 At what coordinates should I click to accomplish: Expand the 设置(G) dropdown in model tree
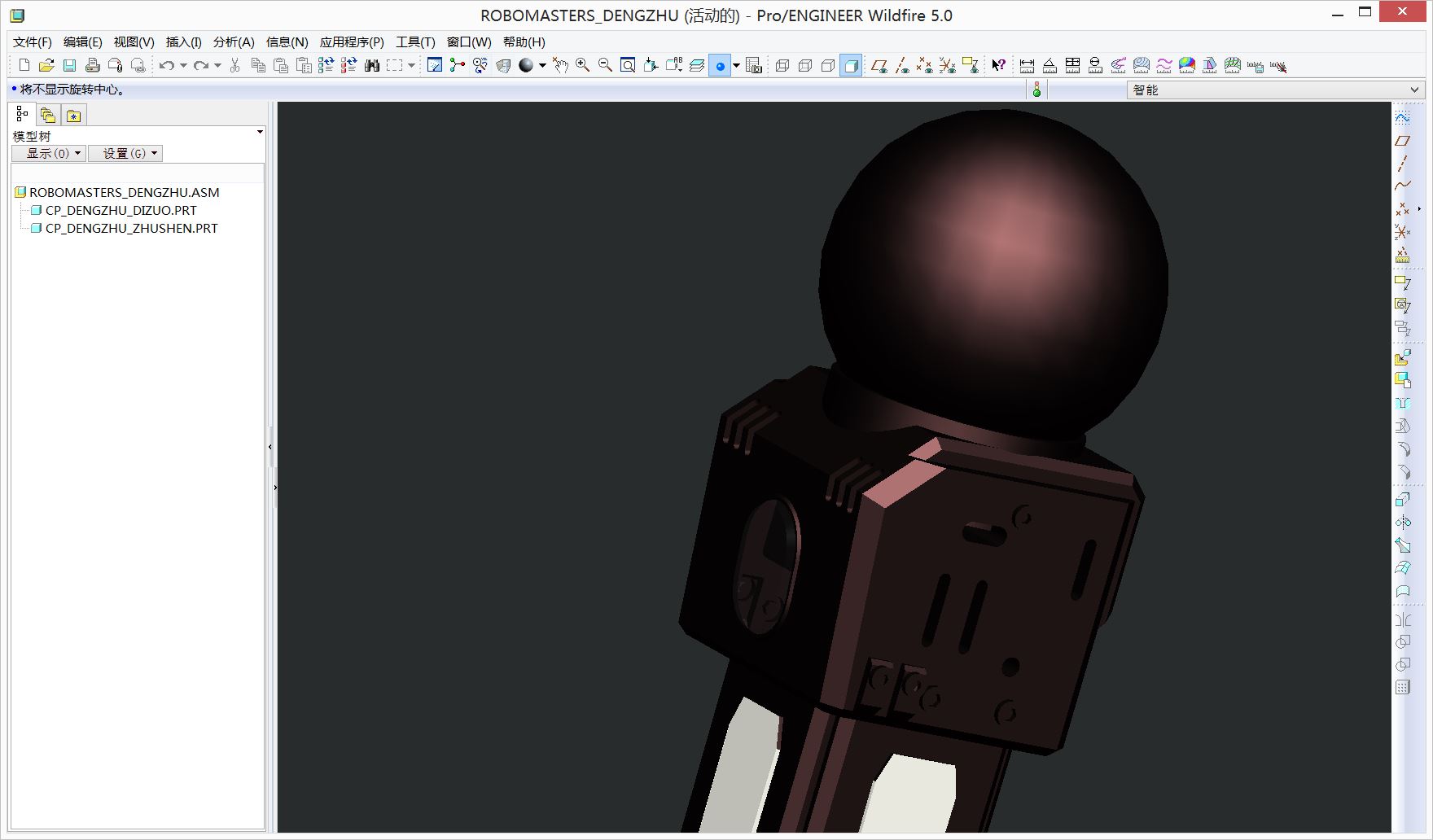tap(125, 153)
